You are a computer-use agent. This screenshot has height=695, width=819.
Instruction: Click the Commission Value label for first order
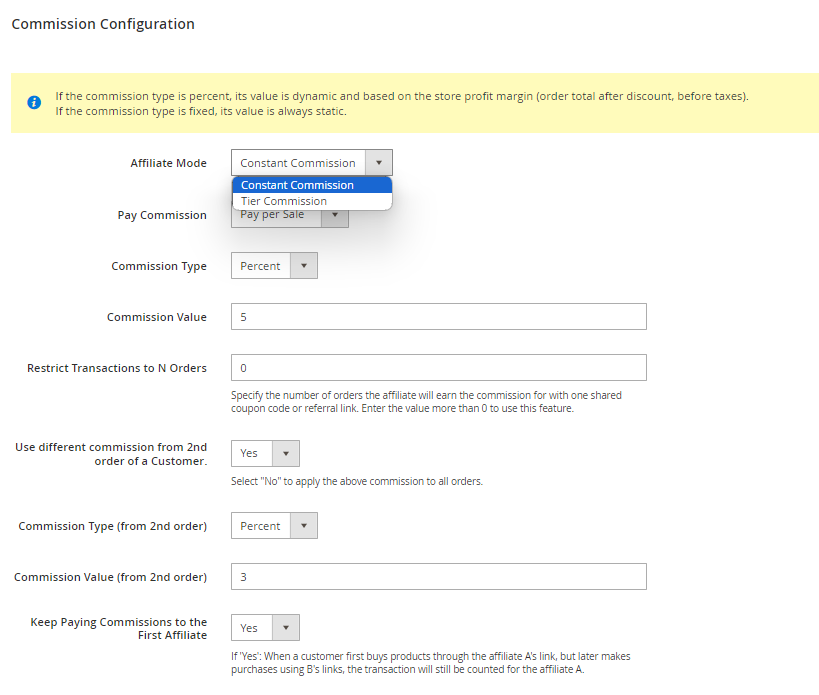pos(157,317)
